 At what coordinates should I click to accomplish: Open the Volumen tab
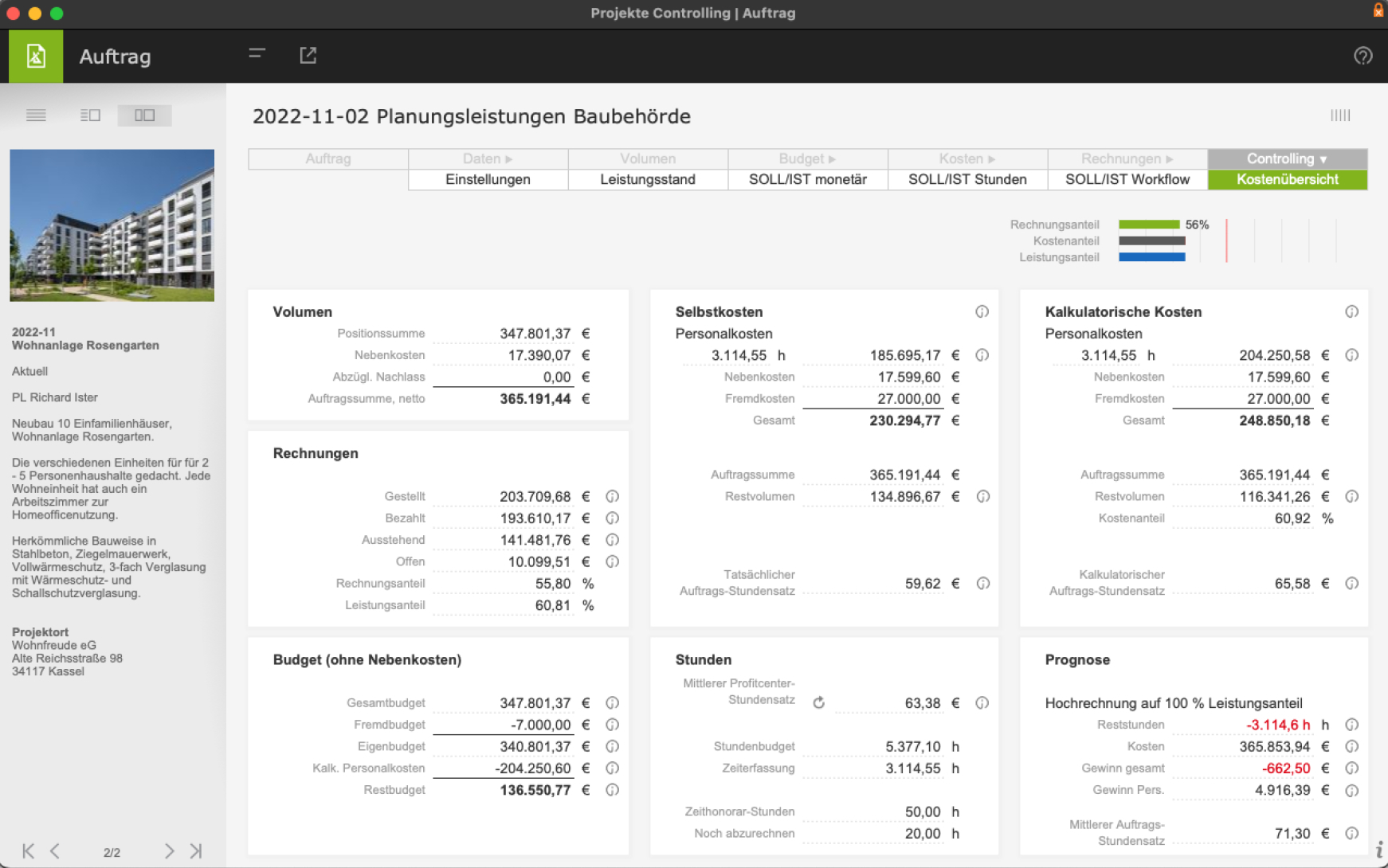[648, 158]
